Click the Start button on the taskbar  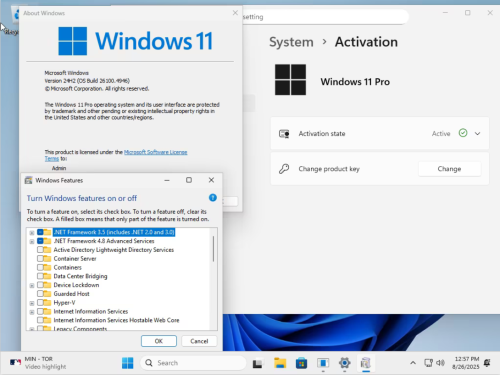point(127,363)
